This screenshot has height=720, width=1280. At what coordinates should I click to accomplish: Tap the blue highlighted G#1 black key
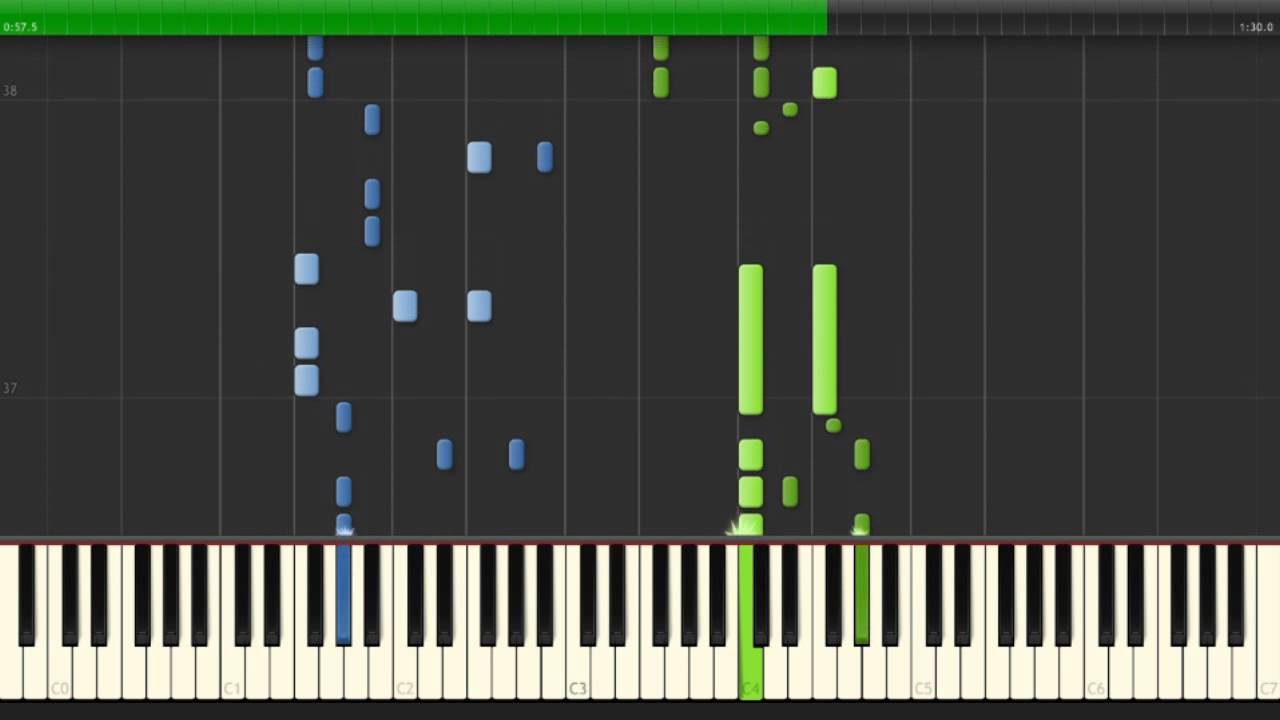[x=344, y=594]
